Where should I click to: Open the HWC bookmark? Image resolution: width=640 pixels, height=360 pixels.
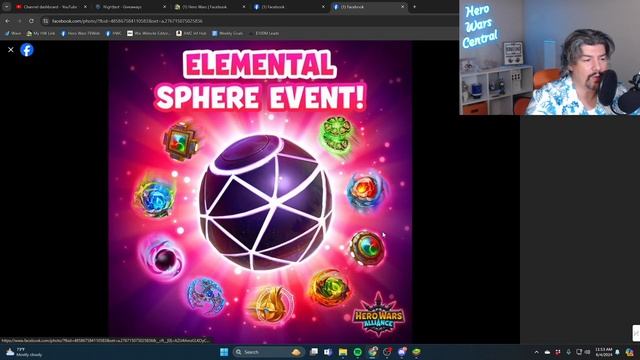[x=113, y=33]
